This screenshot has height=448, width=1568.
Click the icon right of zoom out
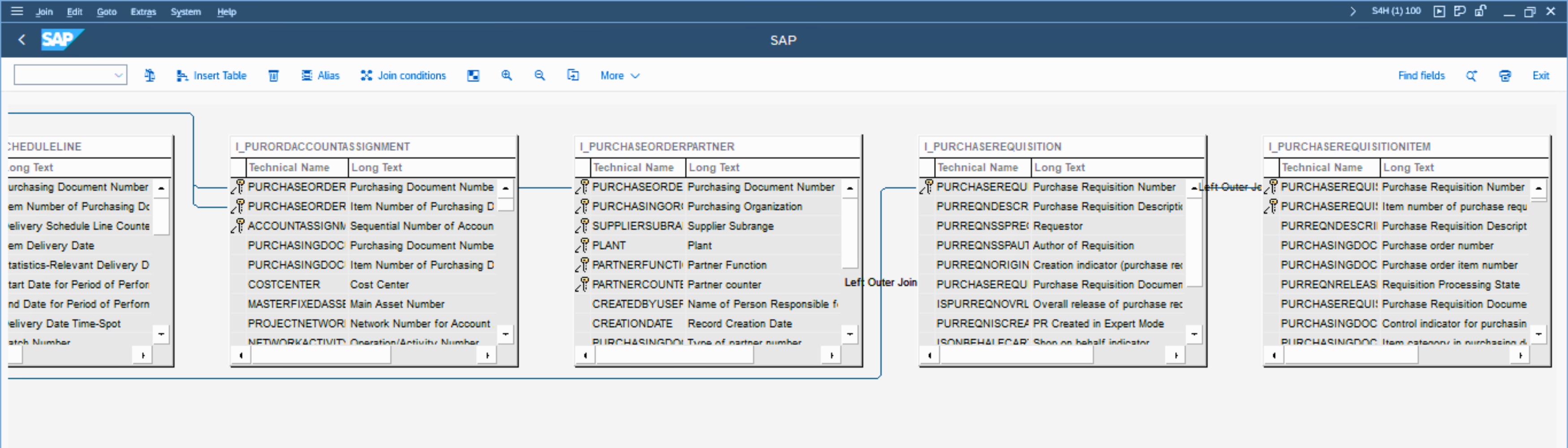click(573, 75)
